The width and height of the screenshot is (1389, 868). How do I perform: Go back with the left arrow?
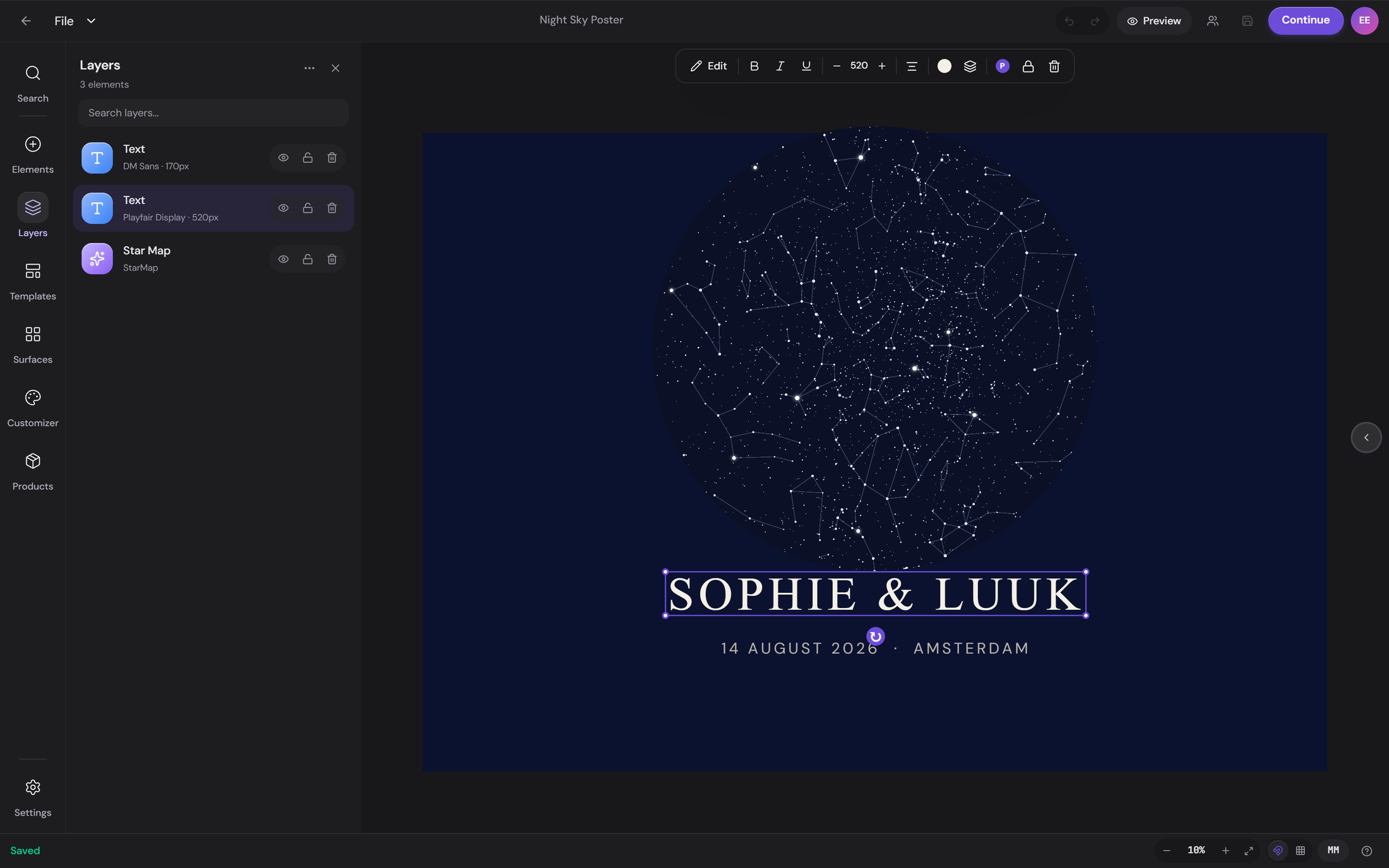(26, 21)
